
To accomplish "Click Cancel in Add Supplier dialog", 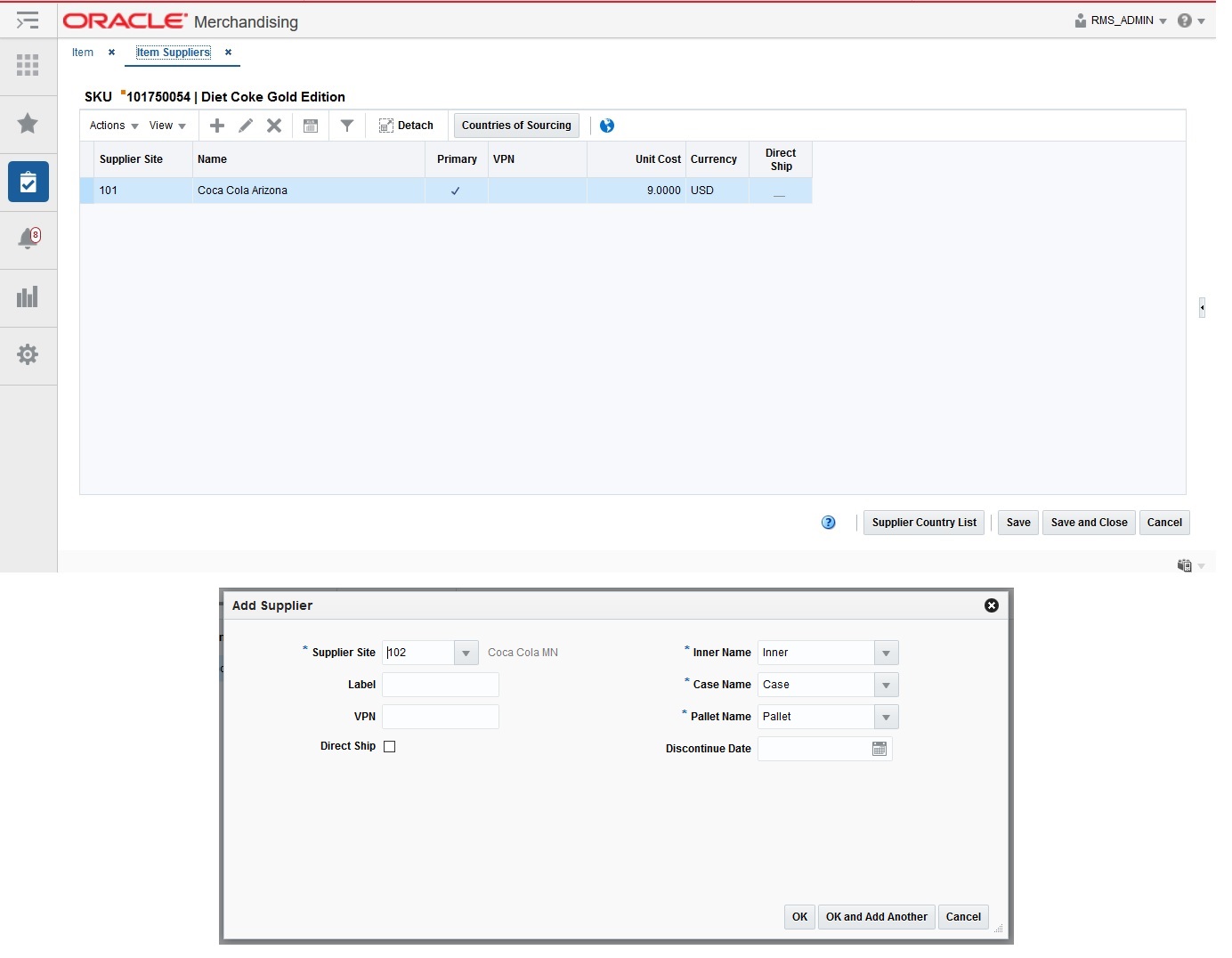I will (x=963, y=917).
